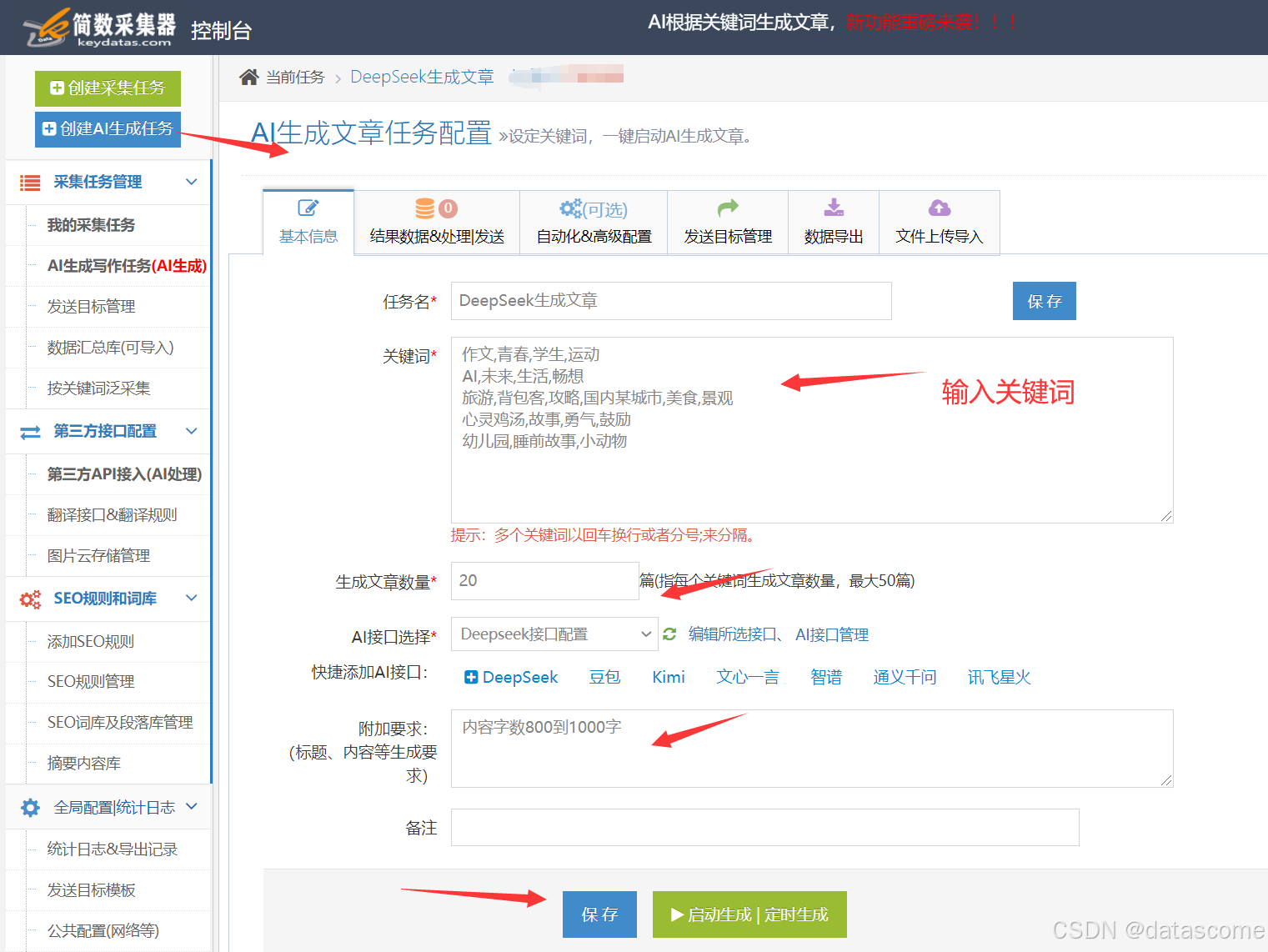Add the 智谱 AI interface
The width and height of the screenshot is (1268, 952).
coord(826,677)
